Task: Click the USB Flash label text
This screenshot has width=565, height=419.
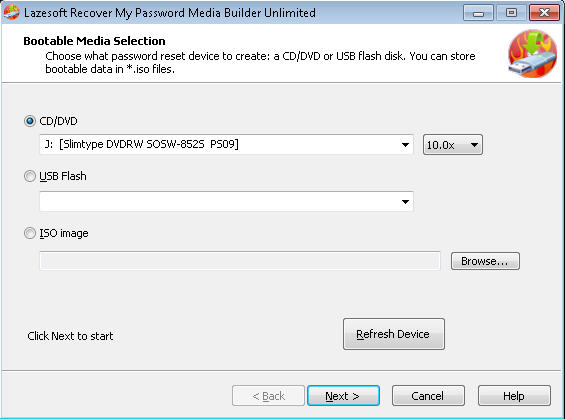Action: pyautogui.click(x=63, y=176)
